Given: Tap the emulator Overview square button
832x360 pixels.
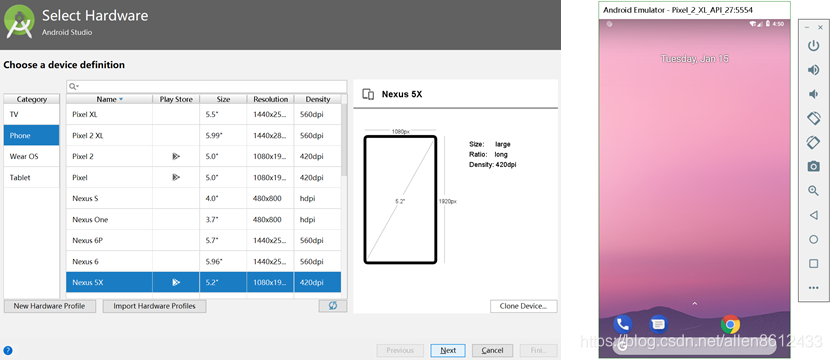Looking at the screenshot, I should click(813, 263).
